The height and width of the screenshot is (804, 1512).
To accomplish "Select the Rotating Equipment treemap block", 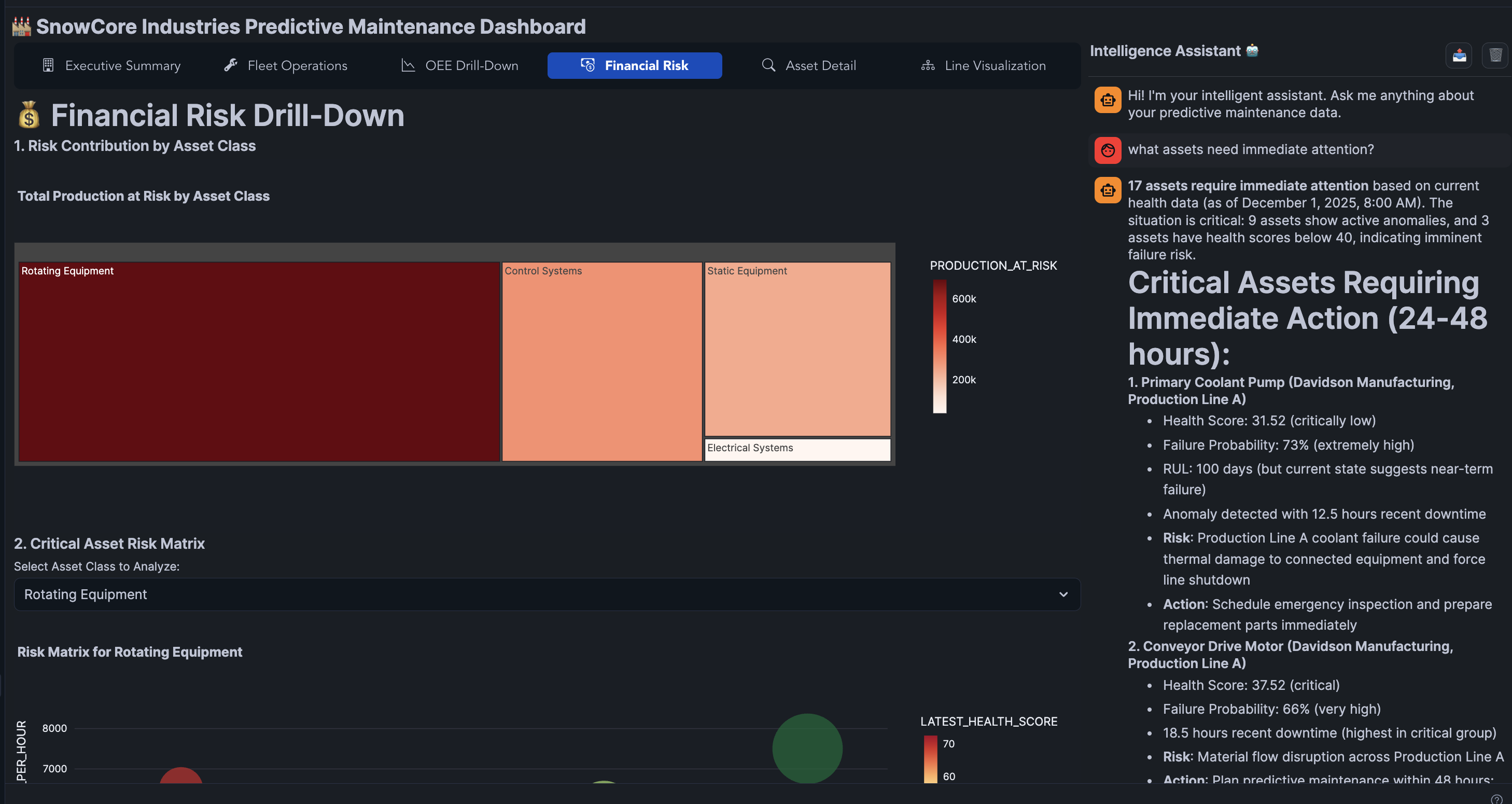I will click(x=258, y=361).
